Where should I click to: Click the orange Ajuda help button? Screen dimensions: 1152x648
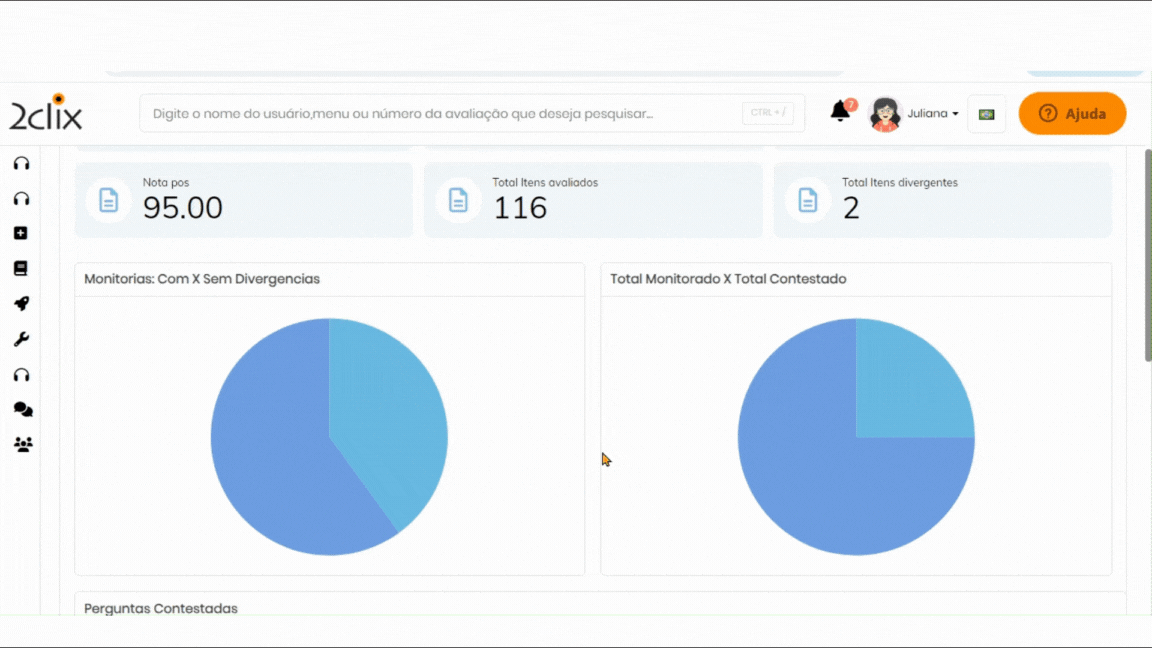pyautogui.click(x=1072, y=113)
